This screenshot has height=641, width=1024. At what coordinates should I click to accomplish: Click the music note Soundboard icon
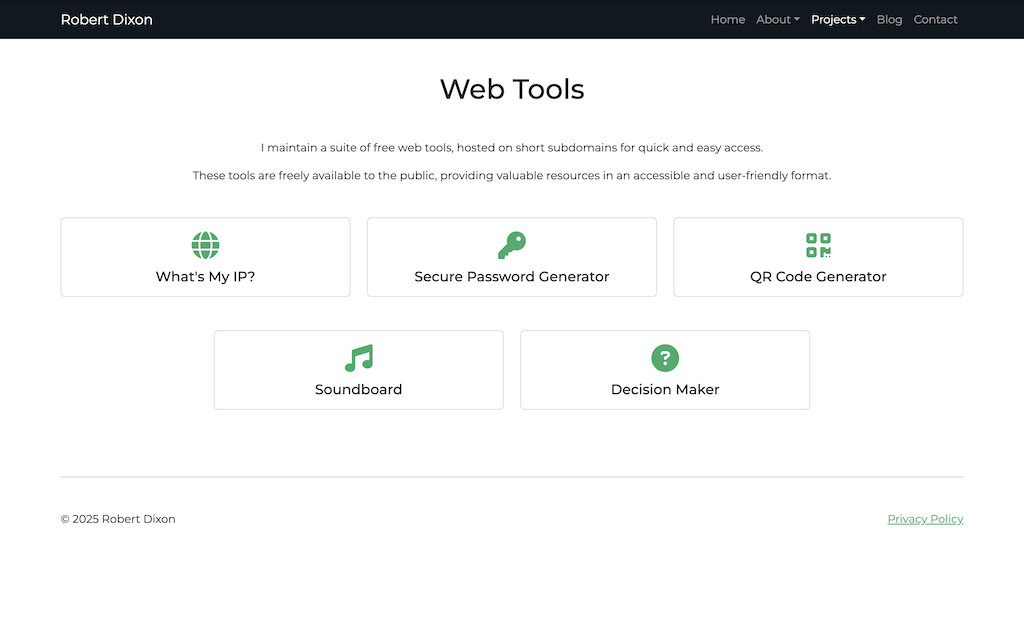358,358
